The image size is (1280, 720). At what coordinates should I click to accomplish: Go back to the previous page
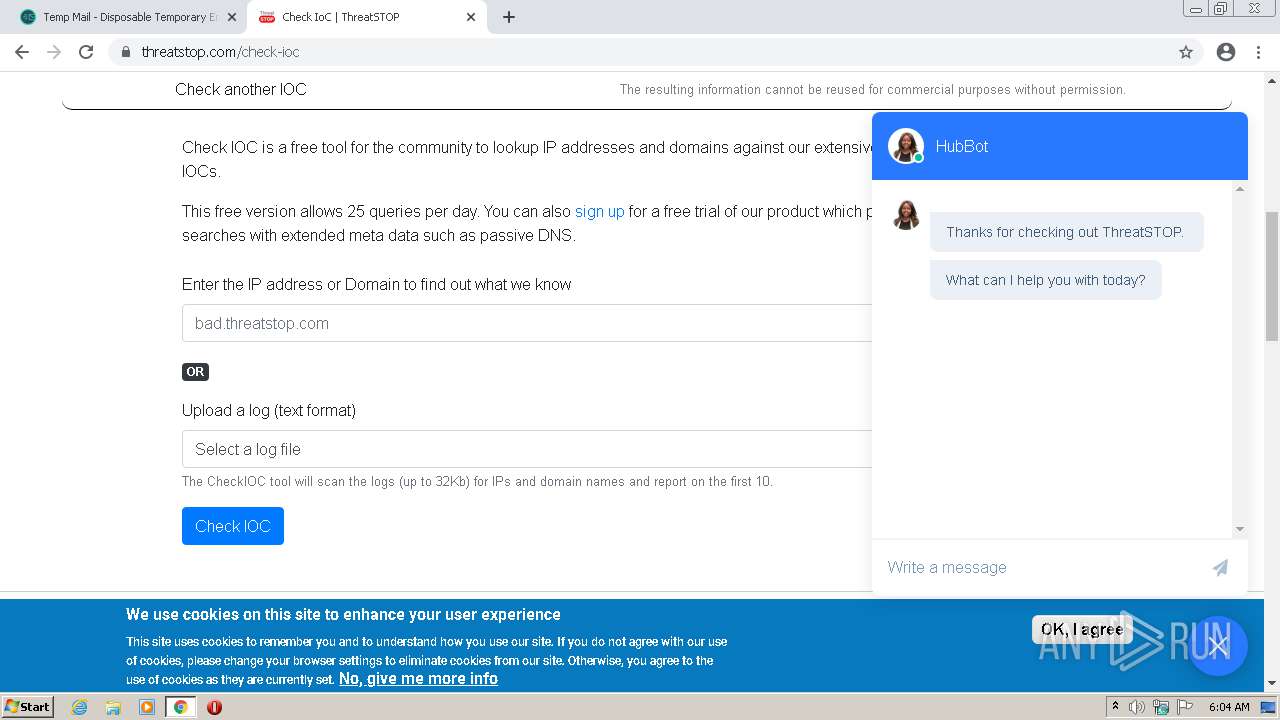coord(22,52)
